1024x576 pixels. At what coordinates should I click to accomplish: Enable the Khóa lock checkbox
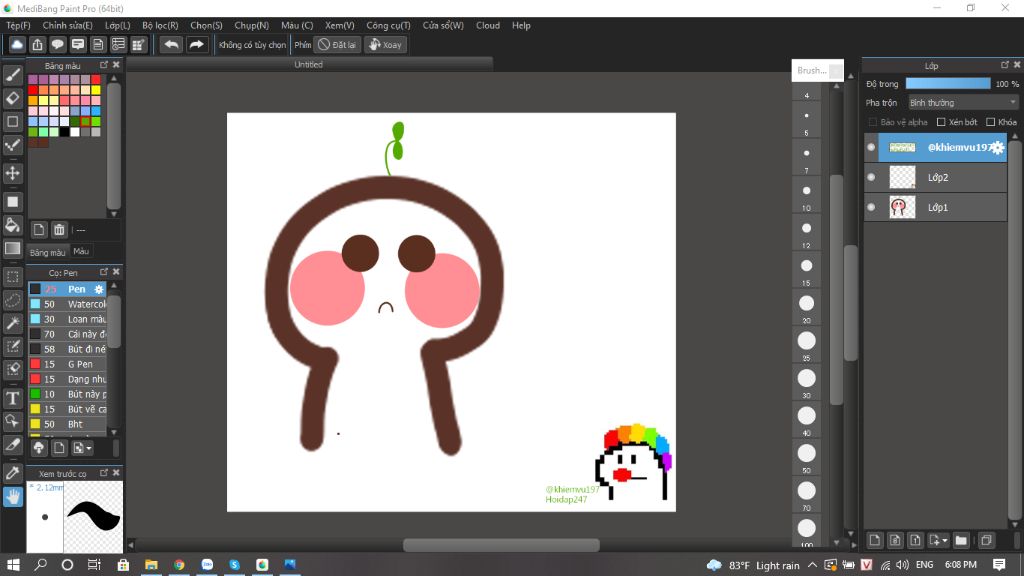tap(990, 122)
